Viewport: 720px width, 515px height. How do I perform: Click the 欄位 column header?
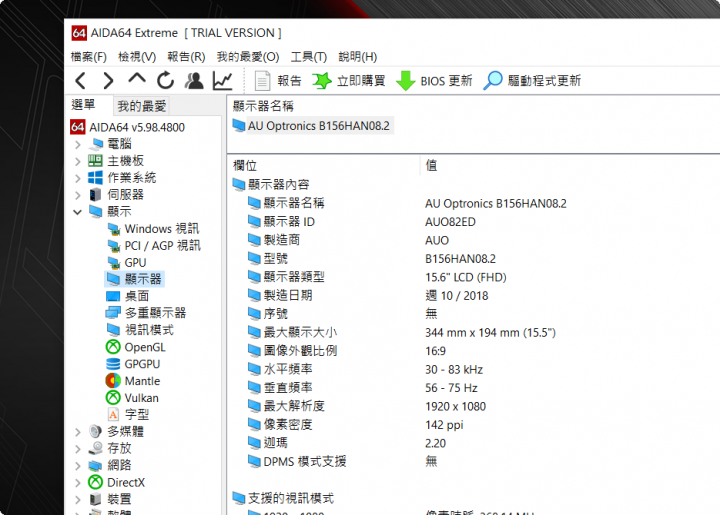(x=245, y=165)
